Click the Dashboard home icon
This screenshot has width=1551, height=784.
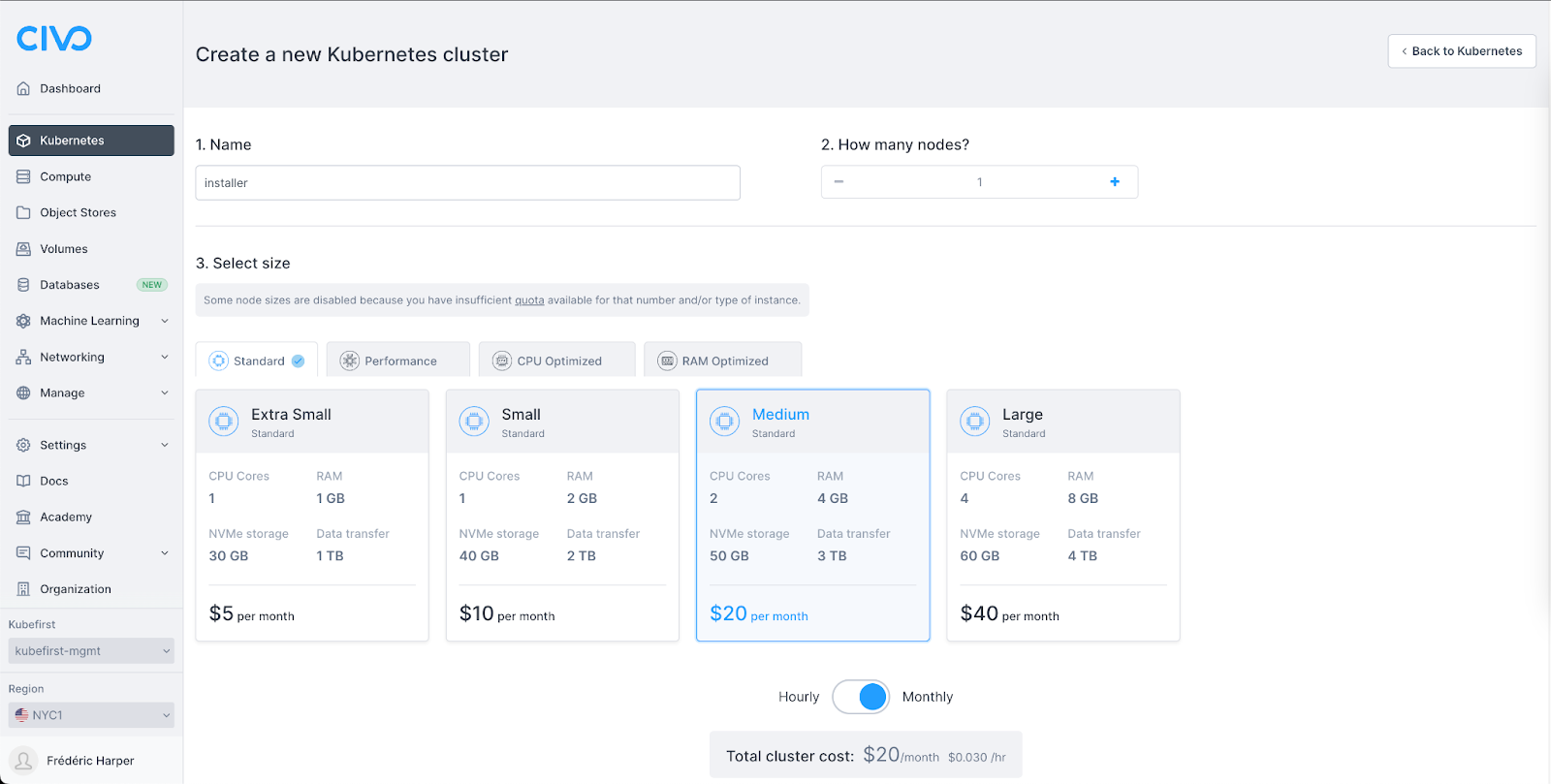click(x=23, y=88)
